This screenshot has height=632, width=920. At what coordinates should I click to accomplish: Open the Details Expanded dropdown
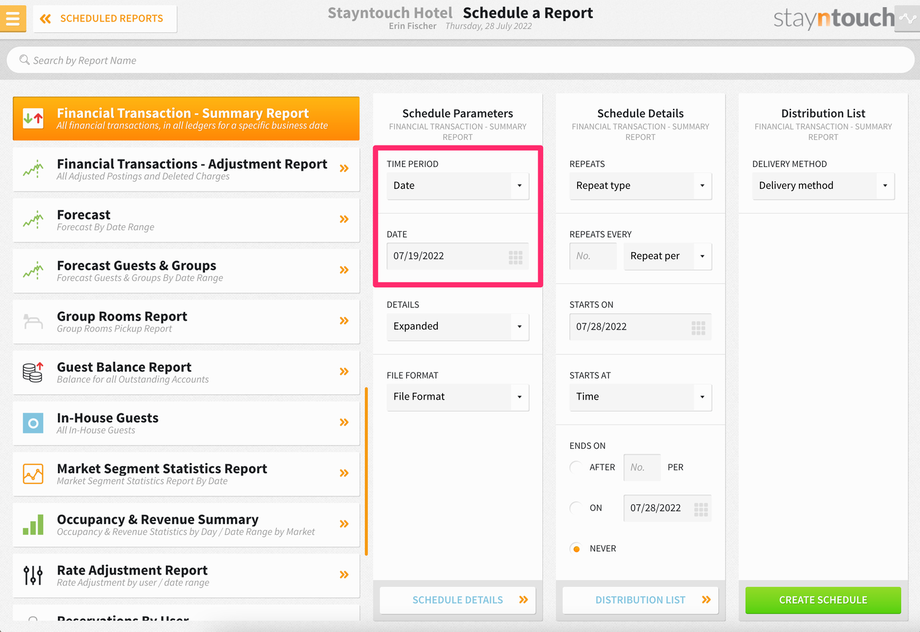click(458, 326)
